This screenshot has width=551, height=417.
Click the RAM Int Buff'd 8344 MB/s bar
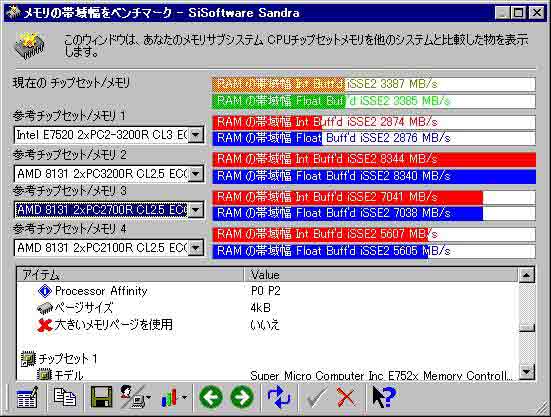(374, 159)
